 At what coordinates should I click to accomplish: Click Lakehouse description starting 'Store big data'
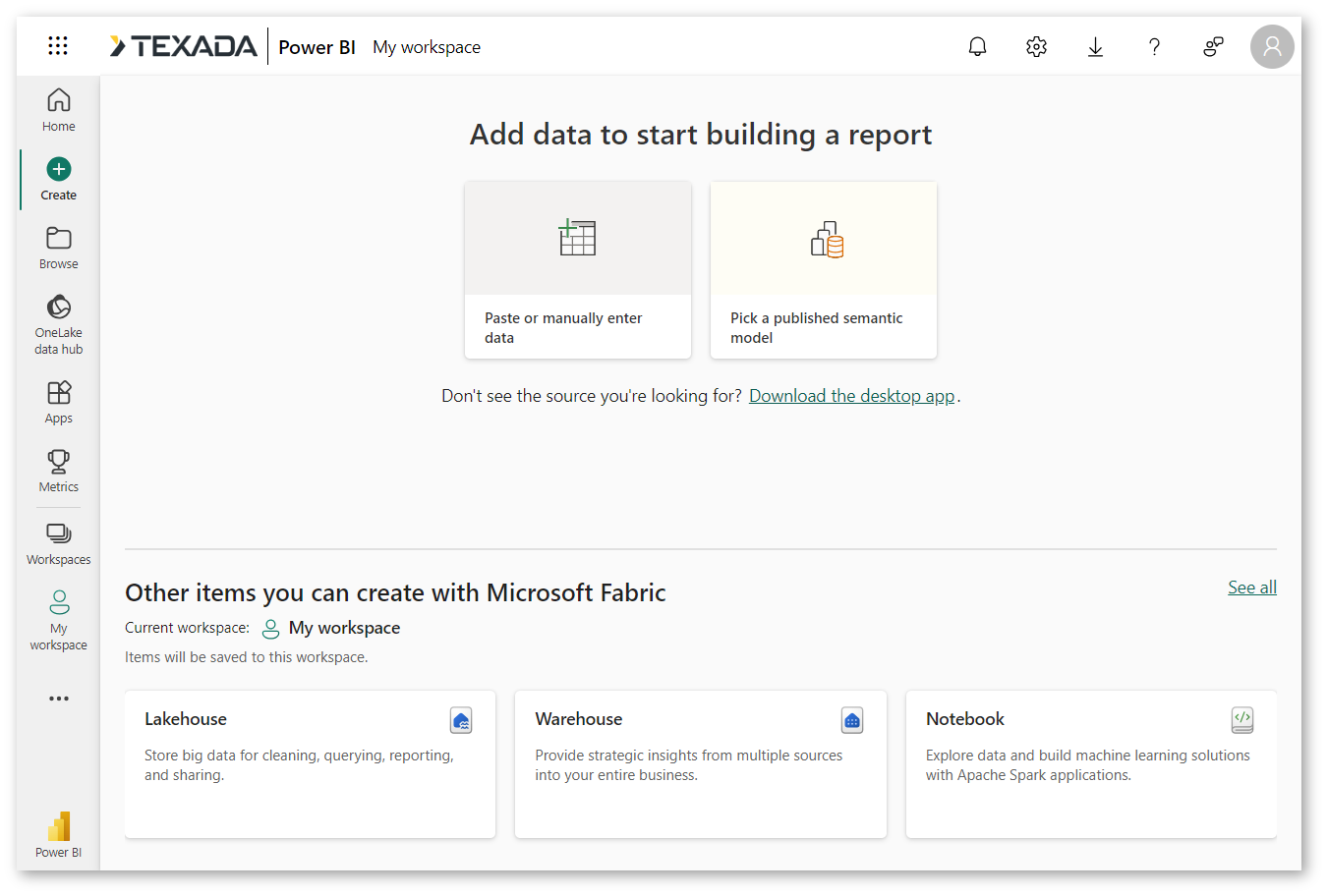coord(299,765)
